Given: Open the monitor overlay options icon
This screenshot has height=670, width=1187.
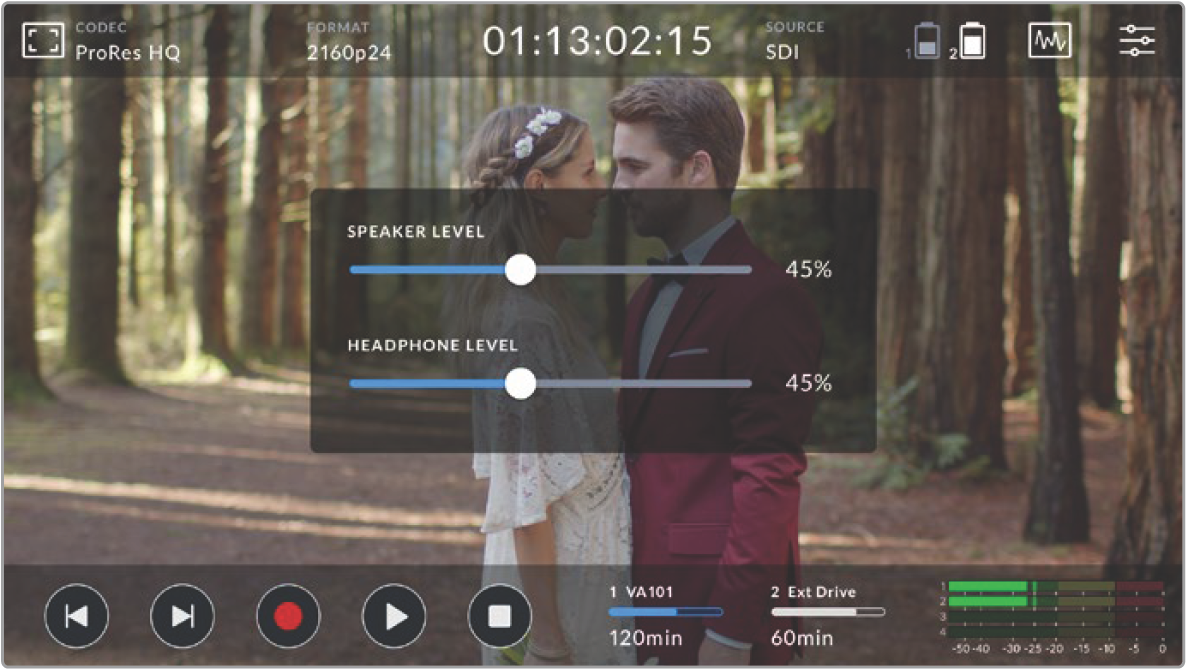Looking at the screenshot, I should [43, 42].
